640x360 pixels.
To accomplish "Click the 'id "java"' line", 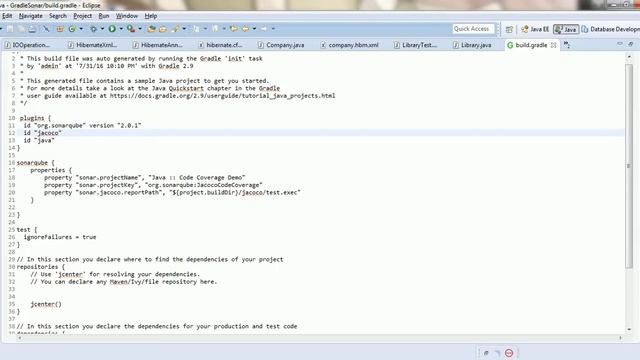I will coord(39,140).
